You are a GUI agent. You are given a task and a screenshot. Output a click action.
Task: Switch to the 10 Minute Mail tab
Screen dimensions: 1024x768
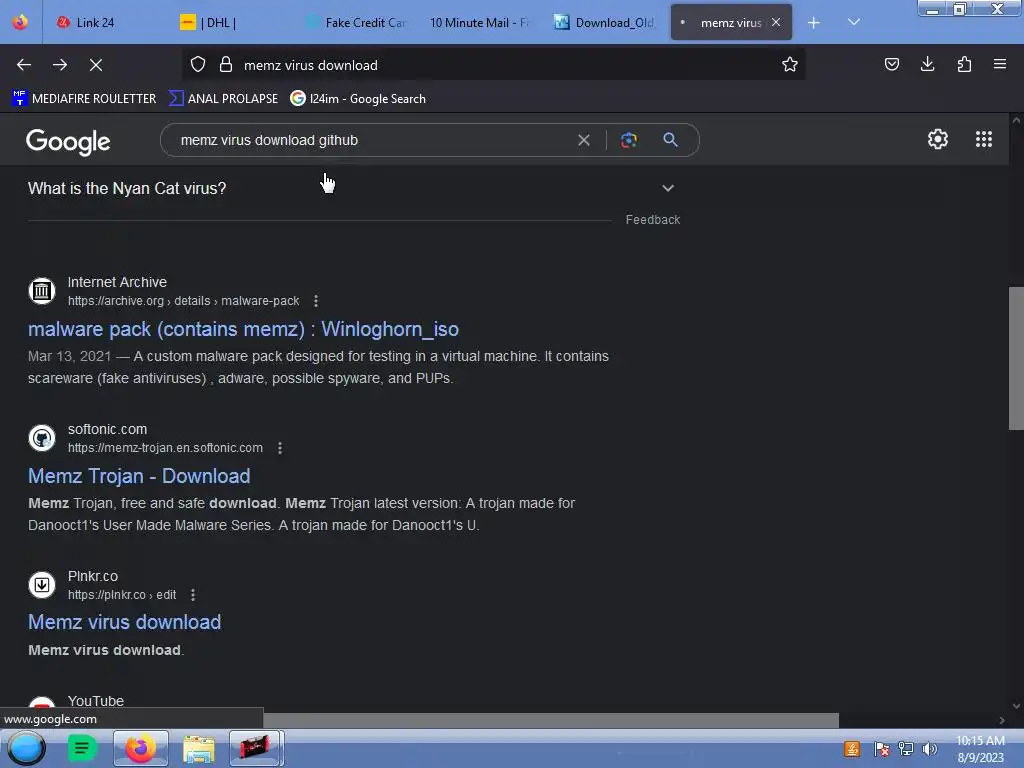[479, 23]
